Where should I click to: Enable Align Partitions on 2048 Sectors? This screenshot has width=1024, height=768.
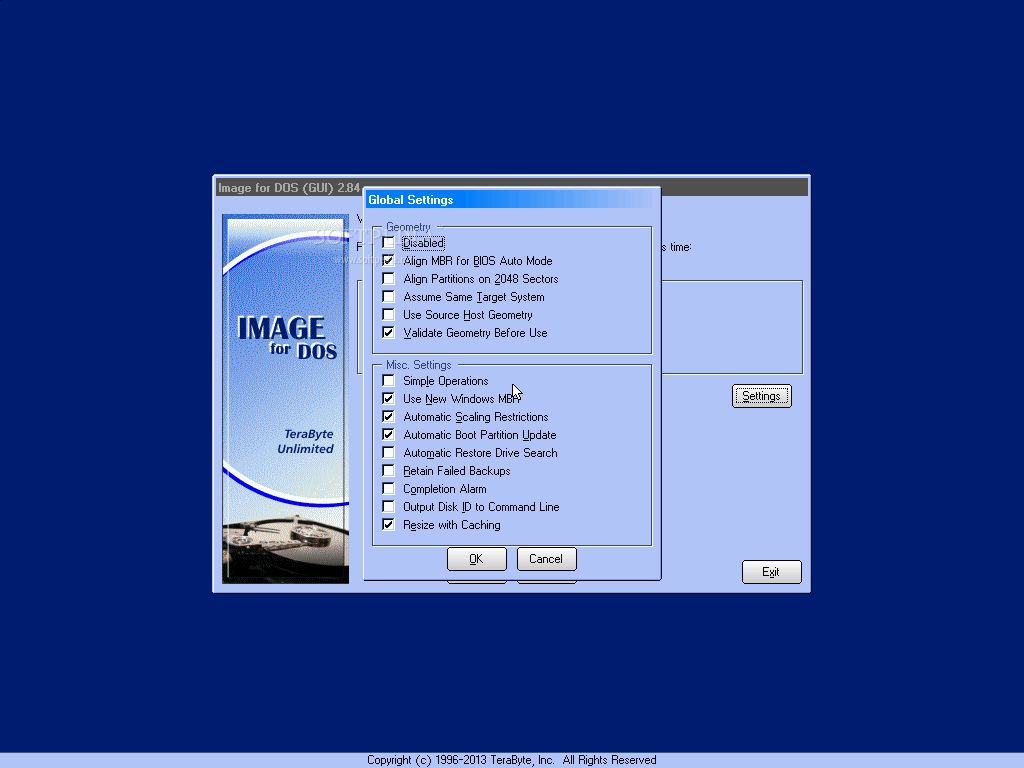(389, 279)
